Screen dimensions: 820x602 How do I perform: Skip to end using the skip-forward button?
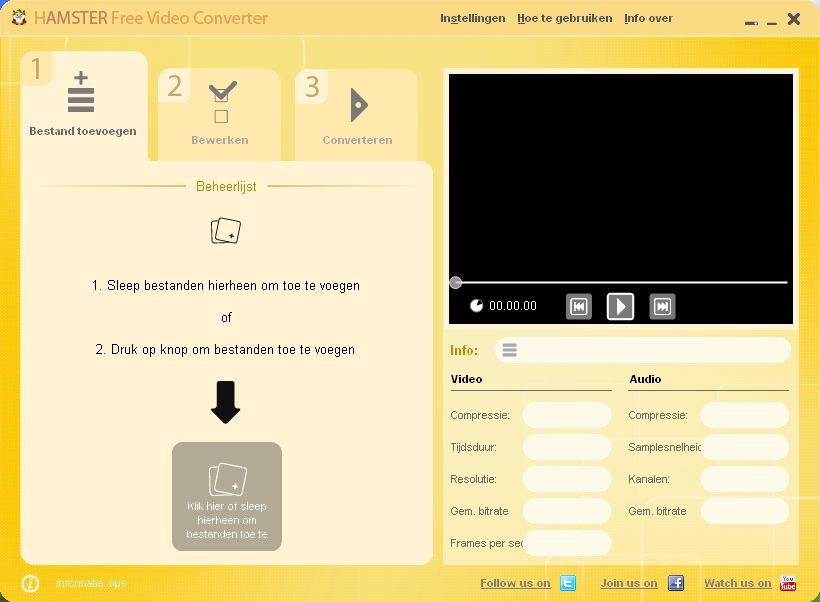[662, 306]
